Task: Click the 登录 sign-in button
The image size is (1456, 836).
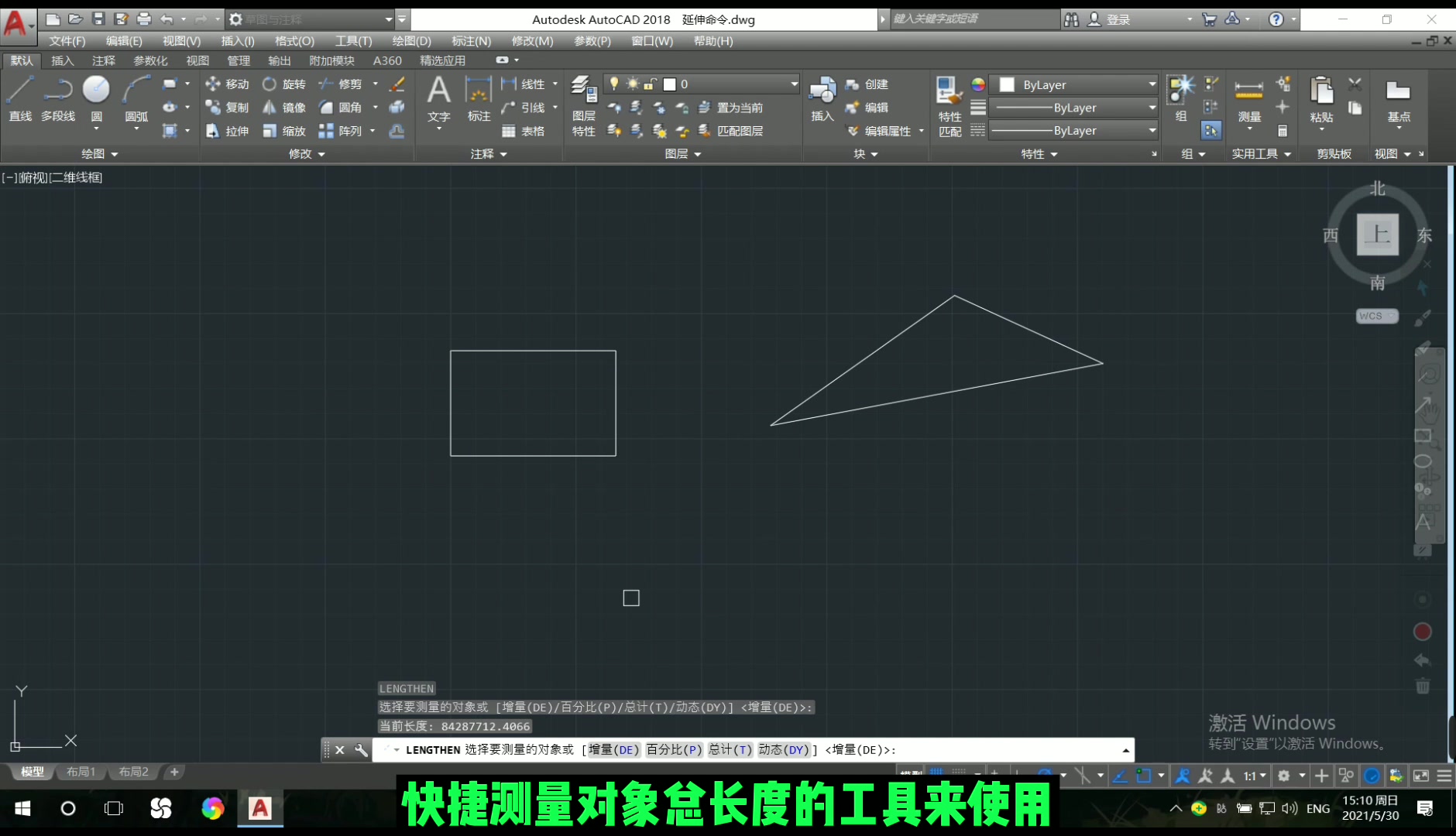Action: [1109, 19]
